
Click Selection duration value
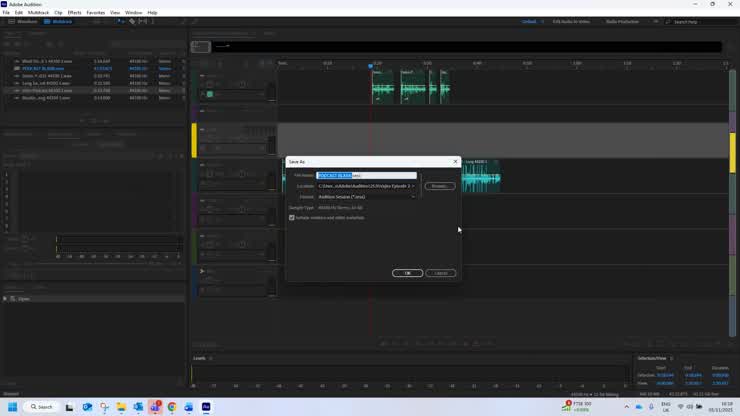coord(720,375)
